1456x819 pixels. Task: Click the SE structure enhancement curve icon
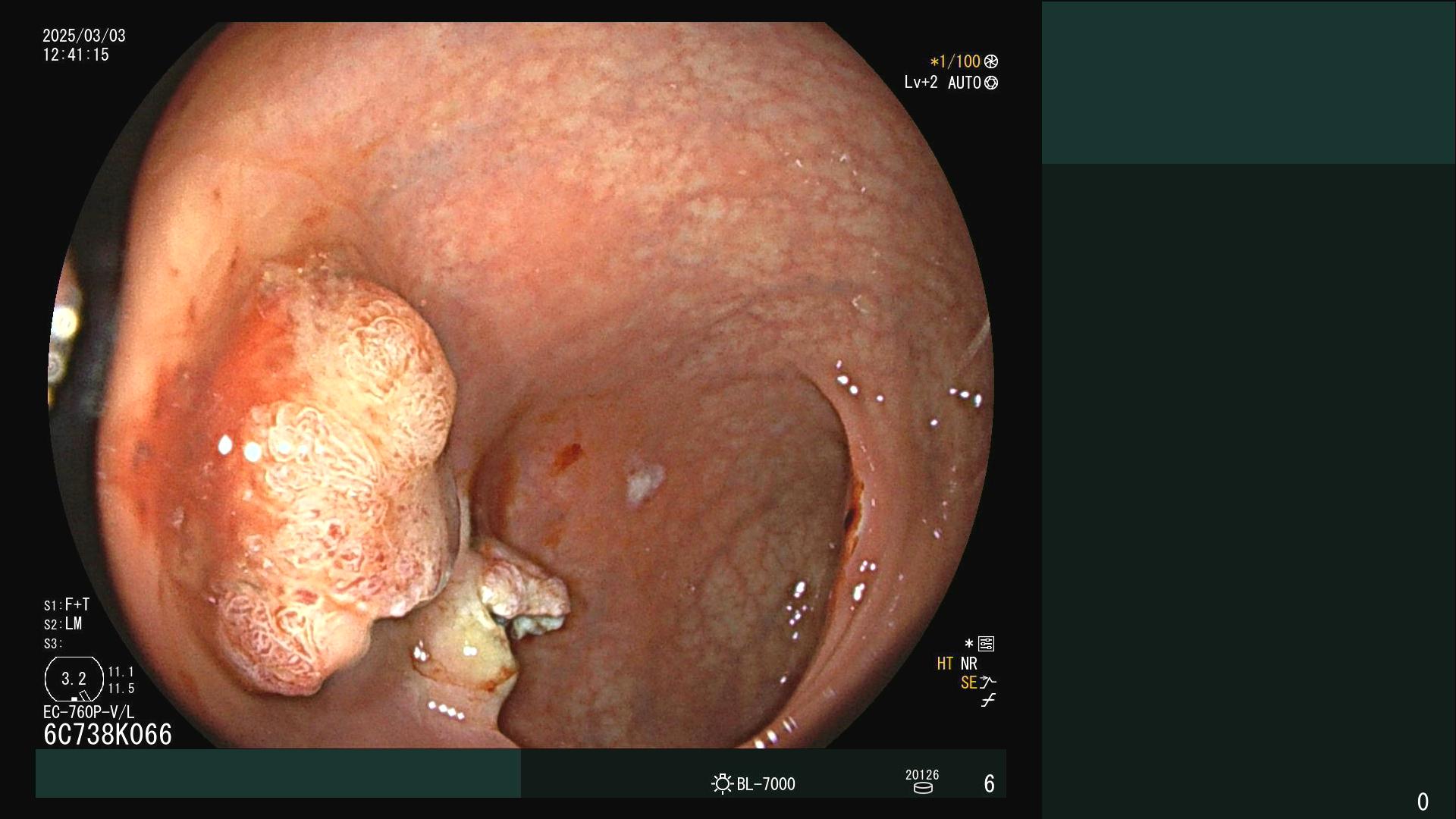pyautogui.click(x=988, y=682)
